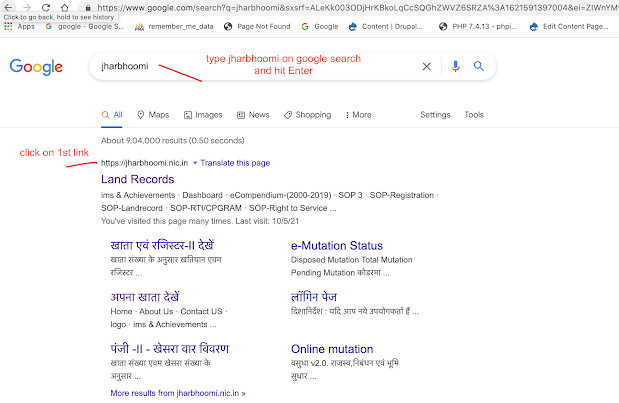Click the browser back arrow
This screenshot has height=403, width=619.
tap(8, 7)
